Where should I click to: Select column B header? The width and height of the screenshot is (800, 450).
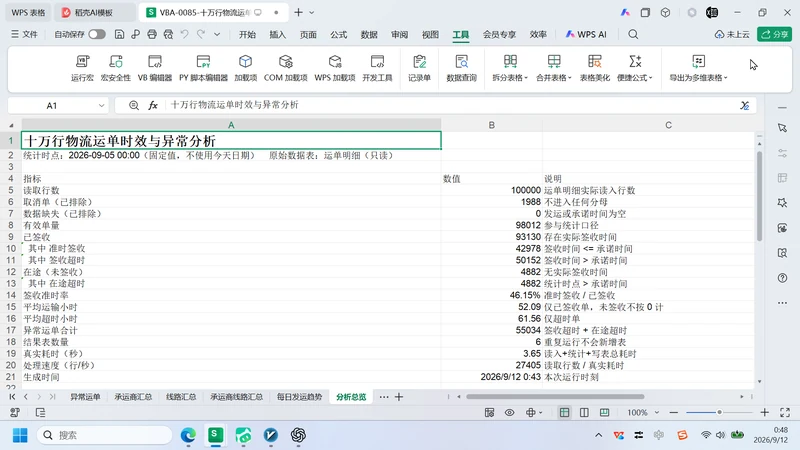[x=491, y=125]
